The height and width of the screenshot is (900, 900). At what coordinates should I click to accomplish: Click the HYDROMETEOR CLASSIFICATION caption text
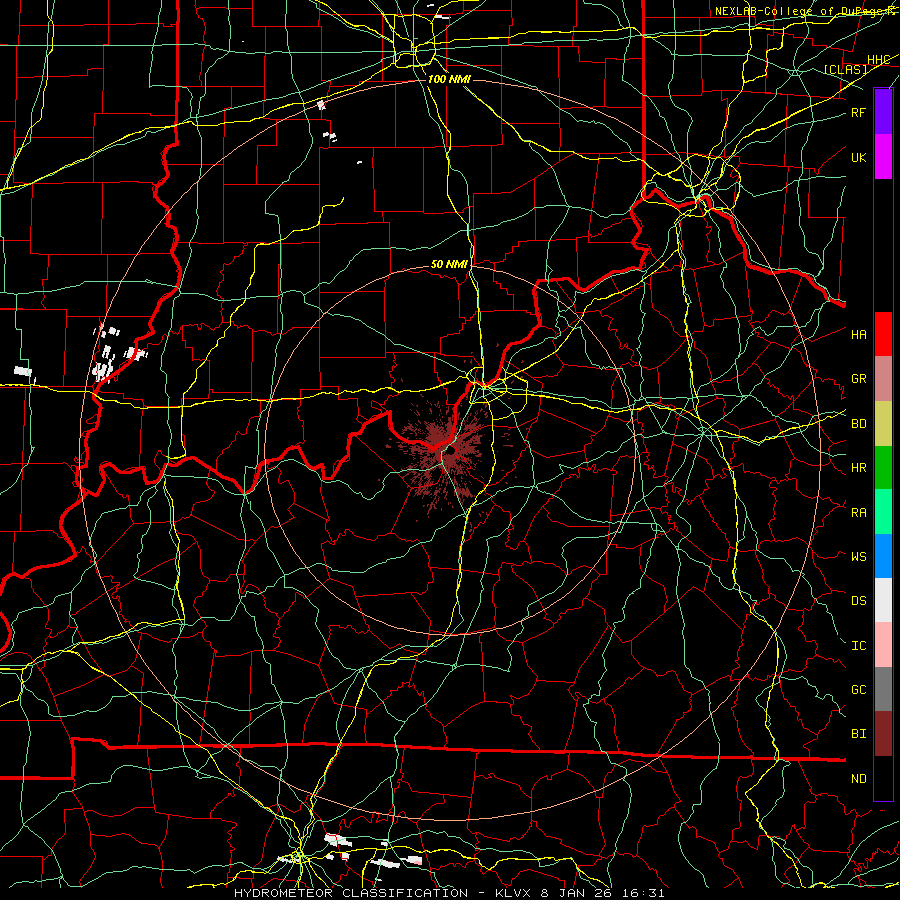(351, 893)
